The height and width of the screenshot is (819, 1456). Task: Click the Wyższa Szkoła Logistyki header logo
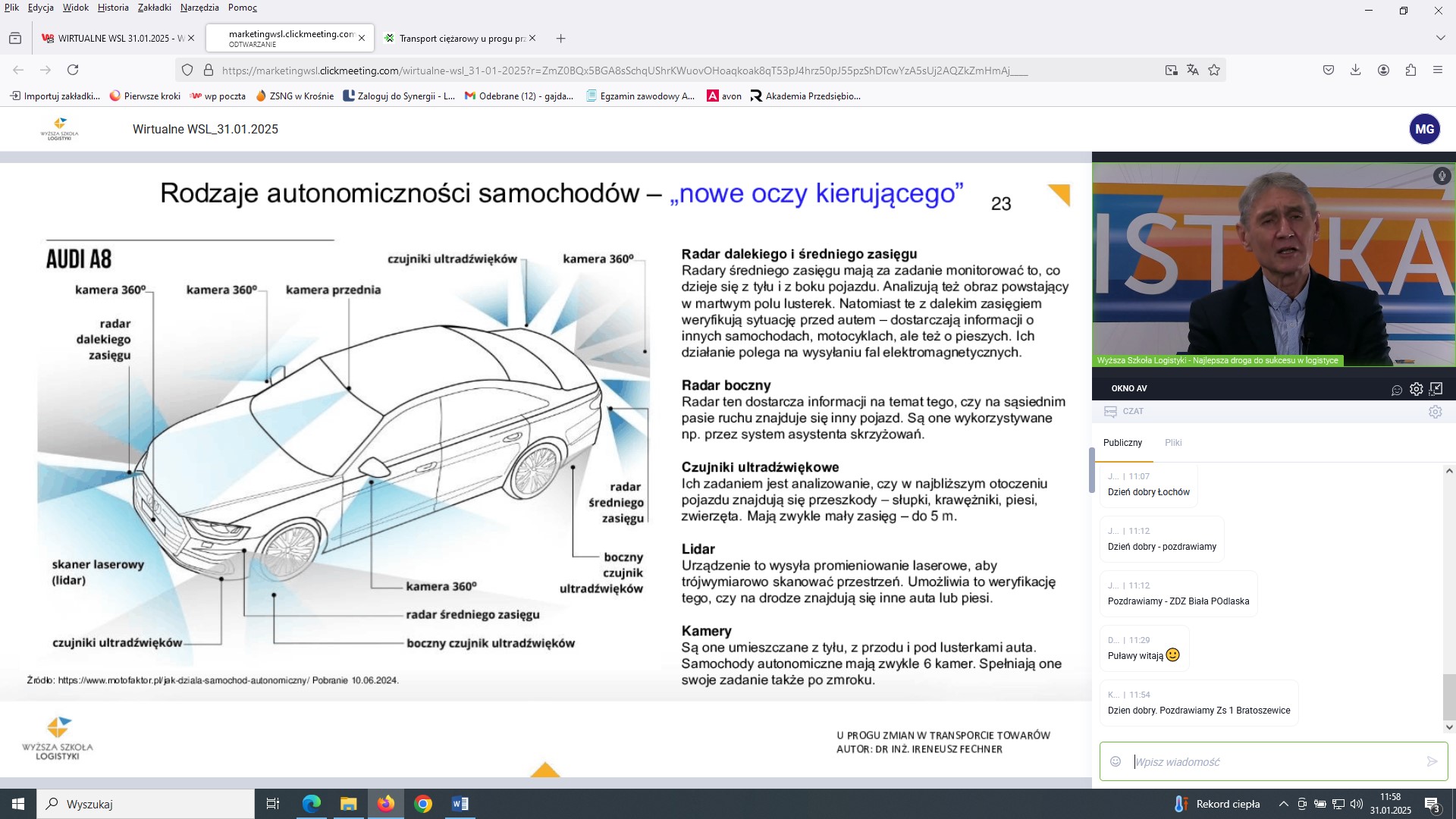[59, 129]
